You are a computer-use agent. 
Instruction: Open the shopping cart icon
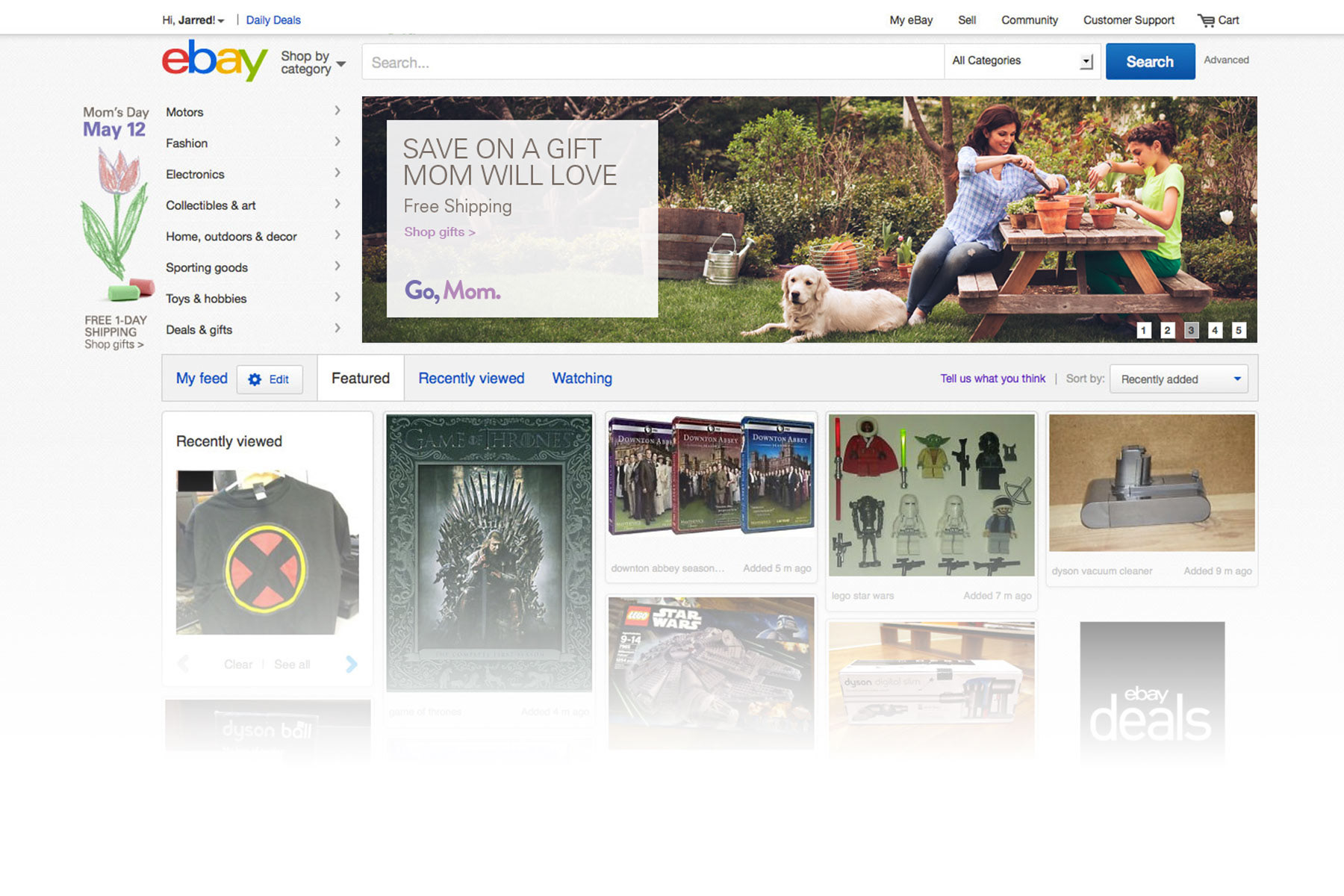(x=1206, y=20)
